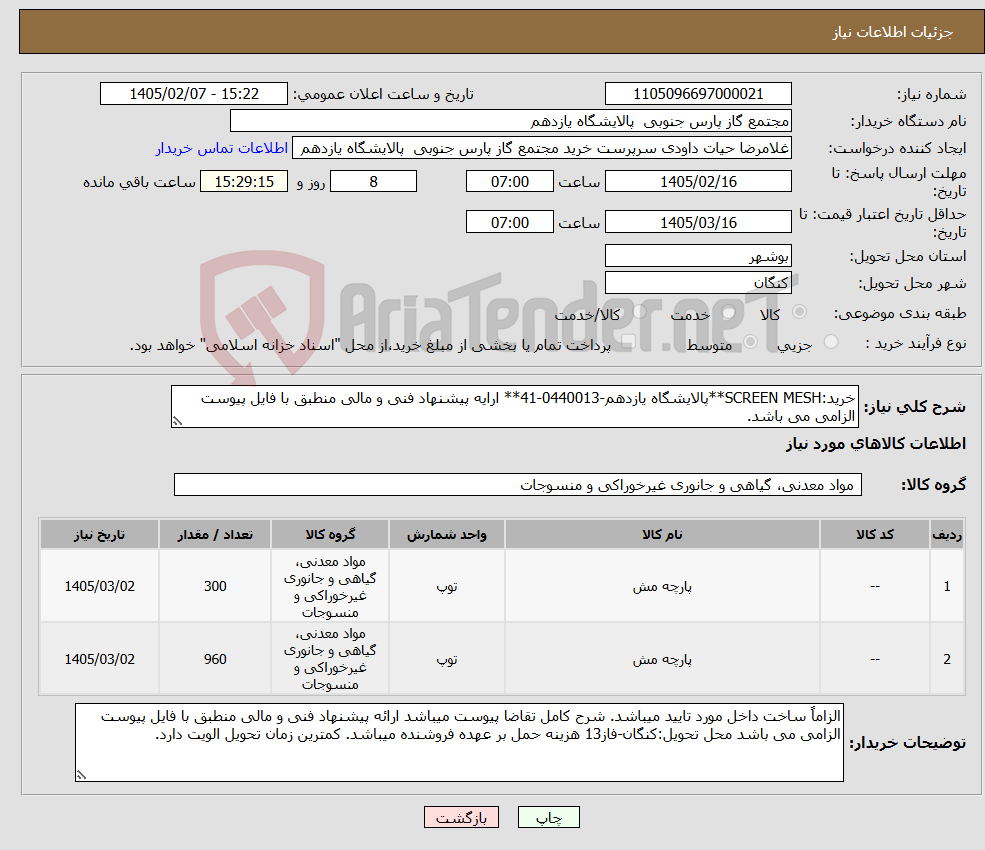Click unit توپ in row 2
This screenshot has width=985, height=850.
pos(447,660)
